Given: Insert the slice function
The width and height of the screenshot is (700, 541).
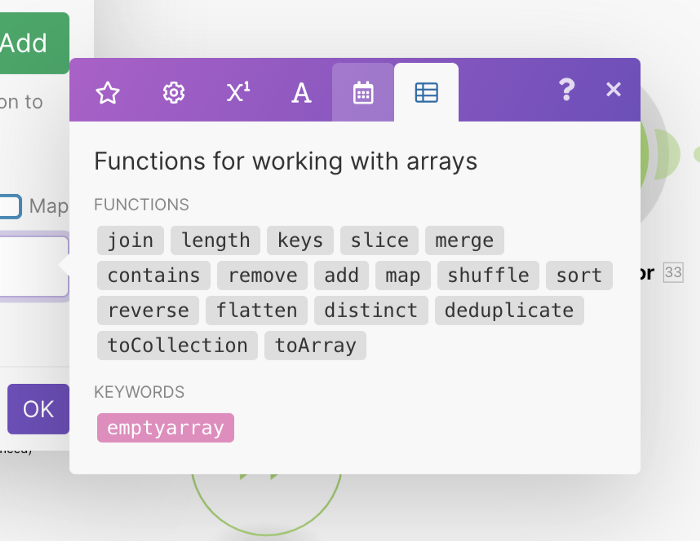Looking at the screenshot, I should click(379, 241).
